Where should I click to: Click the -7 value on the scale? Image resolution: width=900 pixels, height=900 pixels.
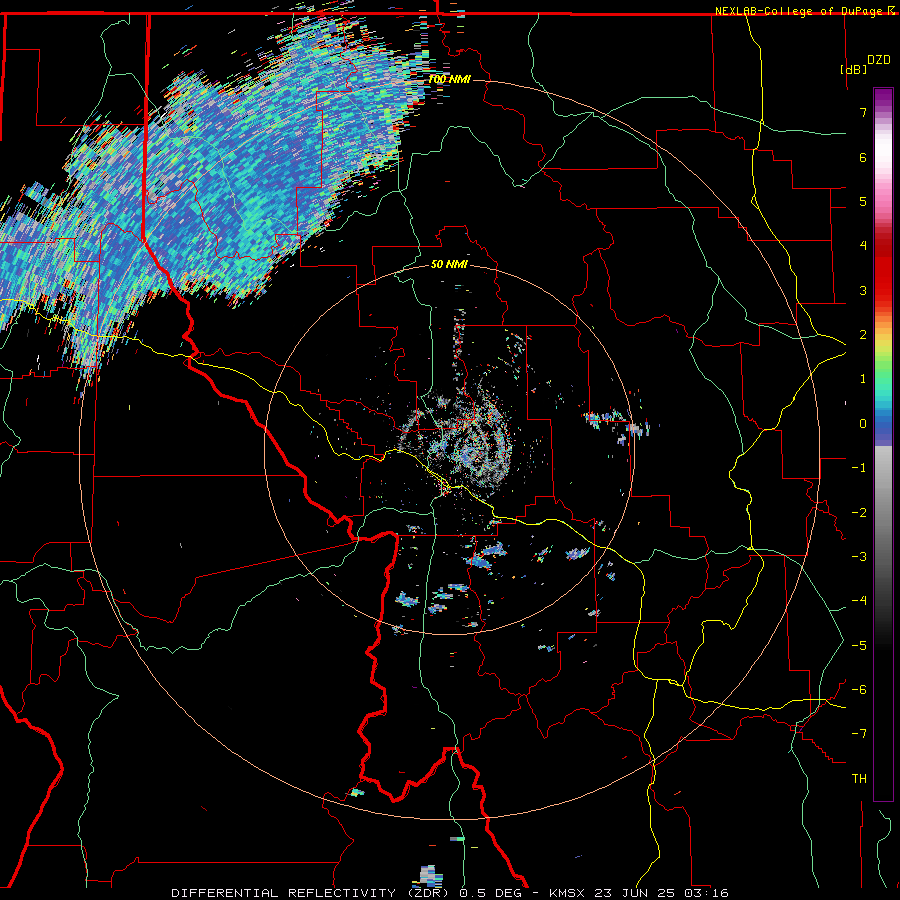tap(859, 734)
